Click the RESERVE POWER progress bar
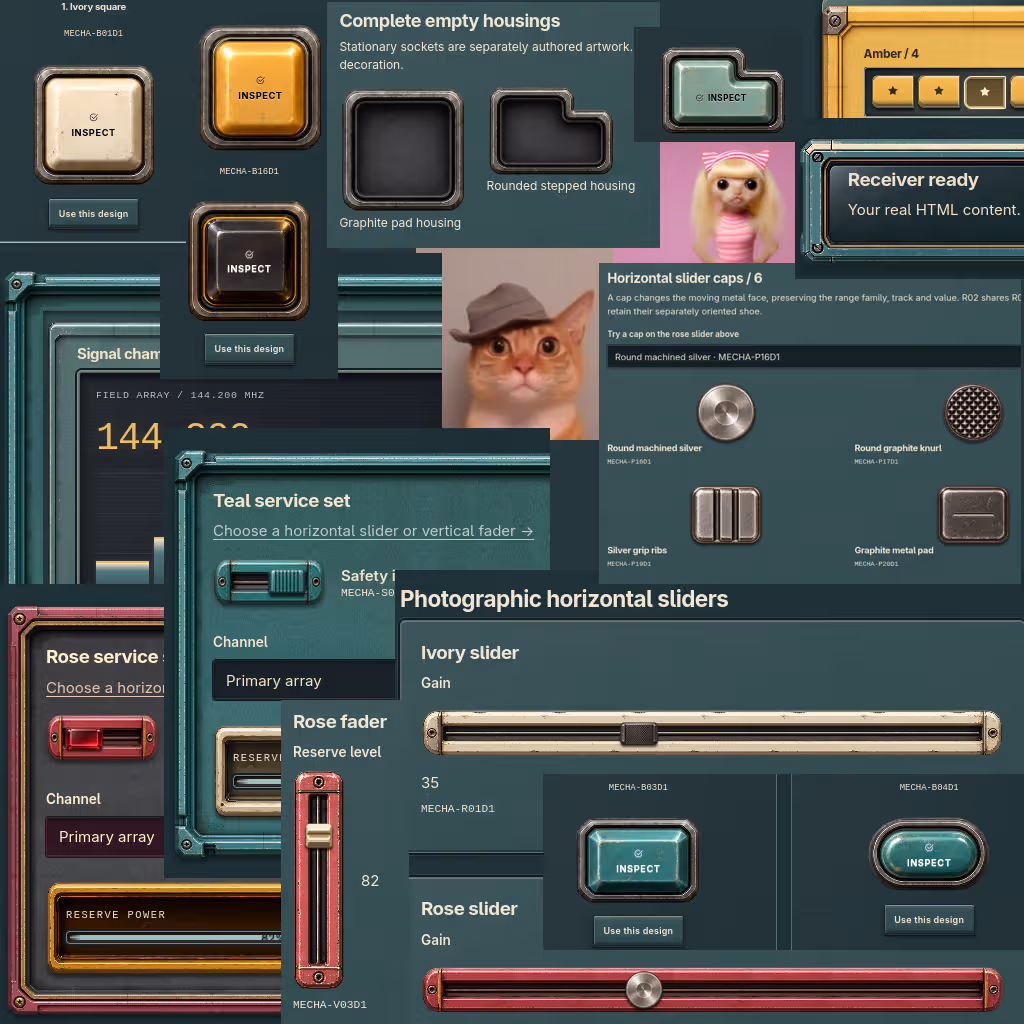Image resolution: width=1024 pixels, height=1024 pixels. pyautogui.click(x=173, y=937)
